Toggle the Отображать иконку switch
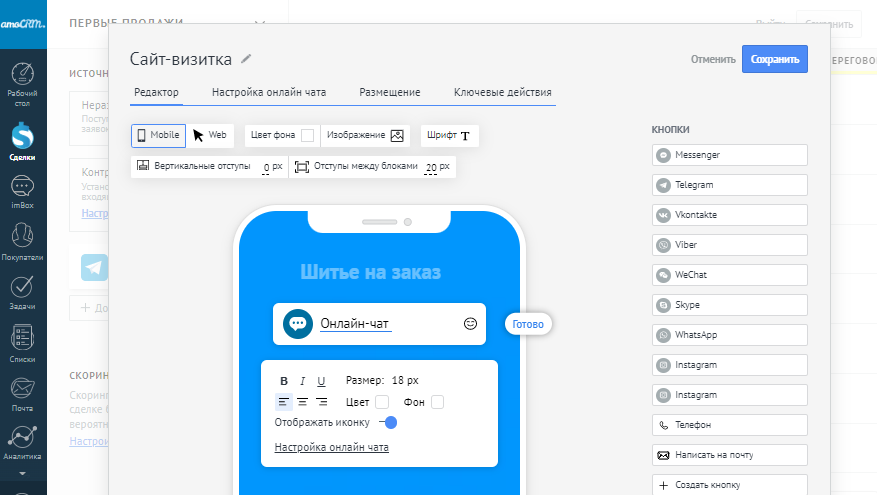 [x=389, y=423]
